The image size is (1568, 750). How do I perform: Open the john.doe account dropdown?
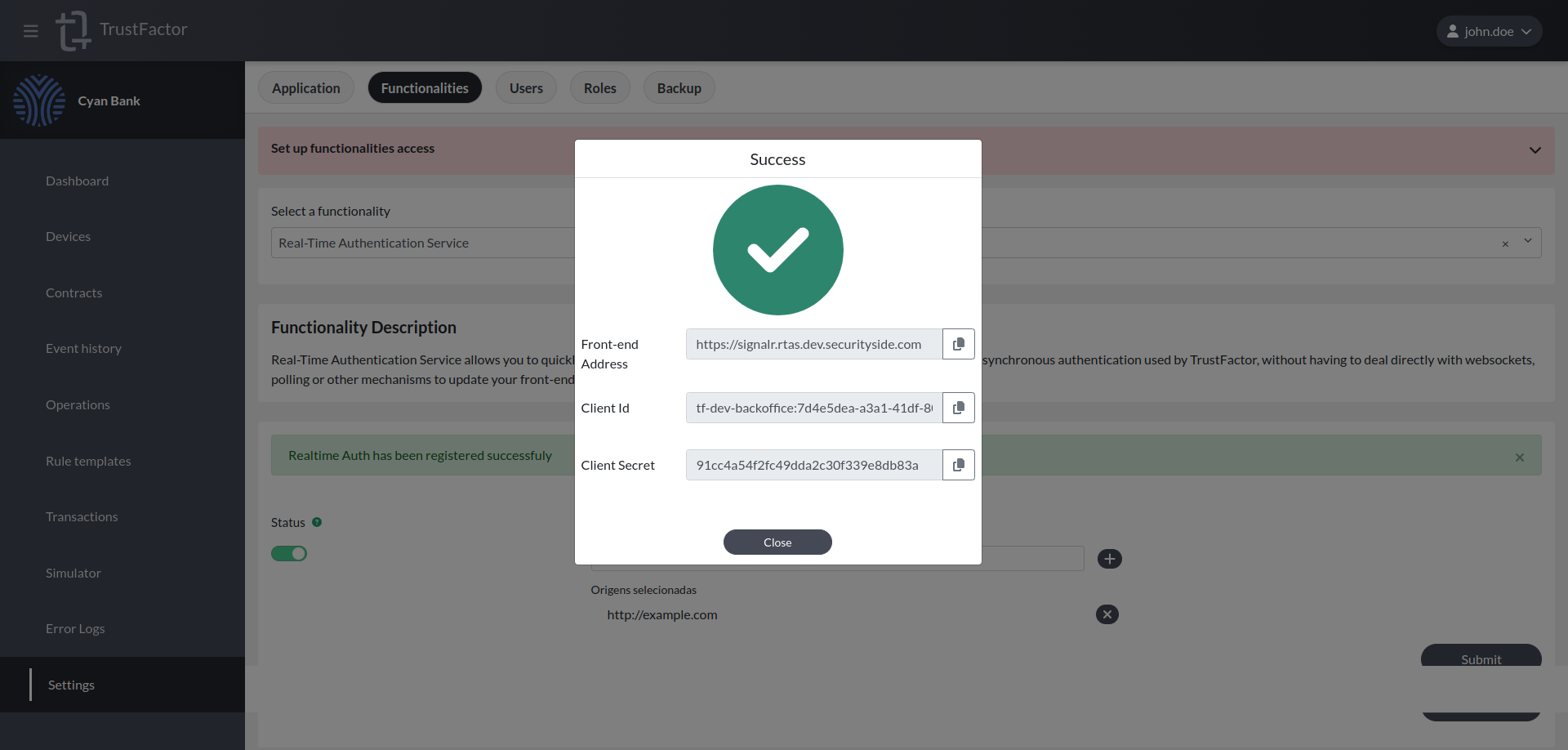(1528, 31)
